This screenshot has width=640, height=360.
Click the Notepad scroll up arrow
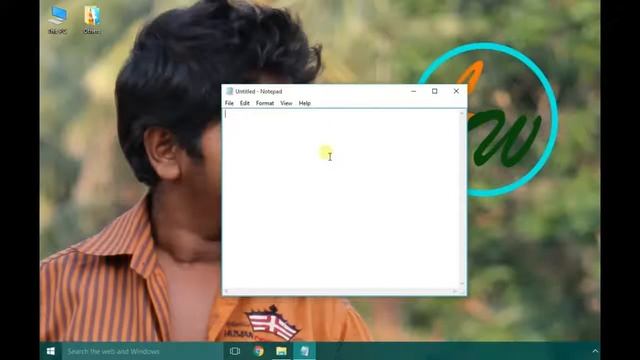(x=462, y=113)
